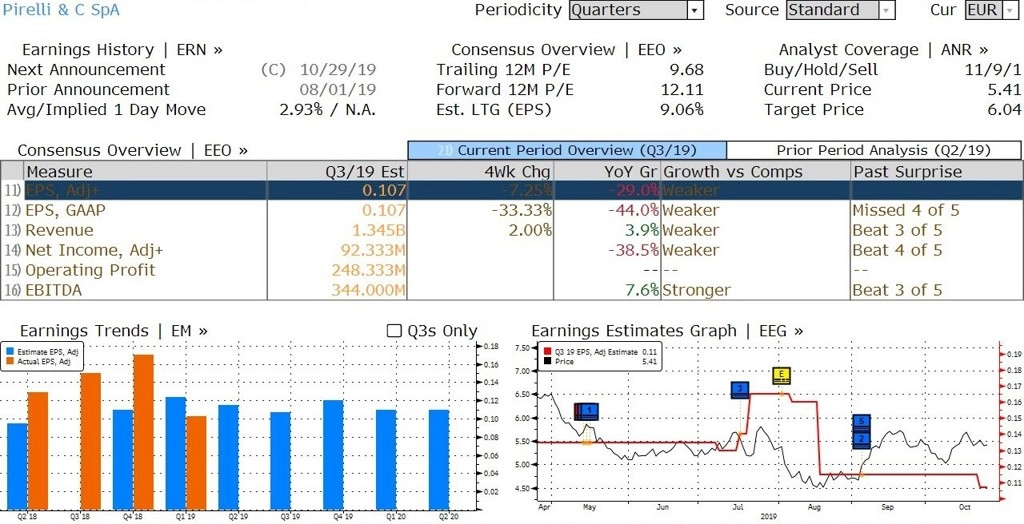Click Target Price value 6.04
1024x524 pixels.
pyautogui.click(x=1004, y=110)
